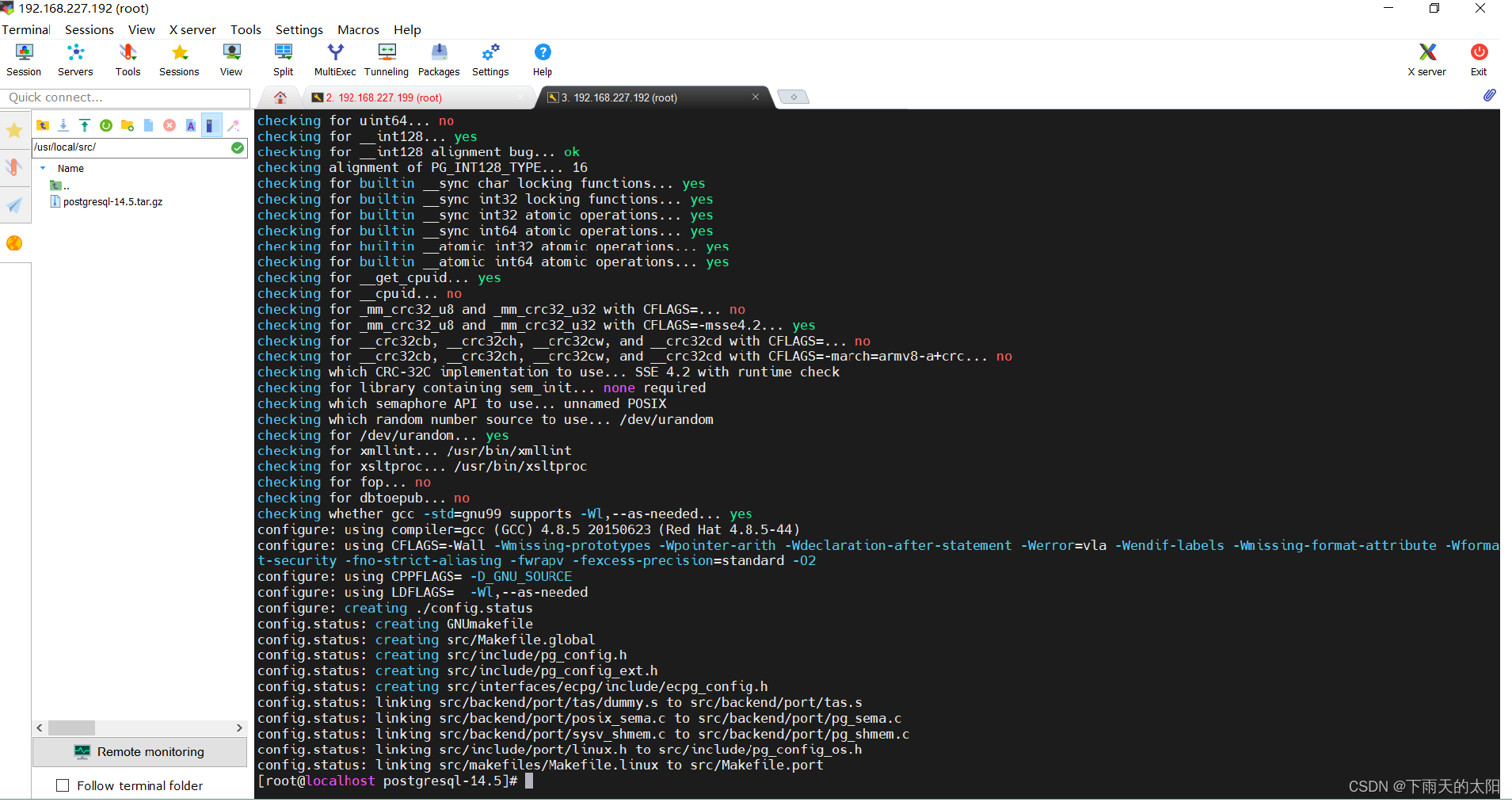Confirm path with green check icon

[x=238, y=147]
